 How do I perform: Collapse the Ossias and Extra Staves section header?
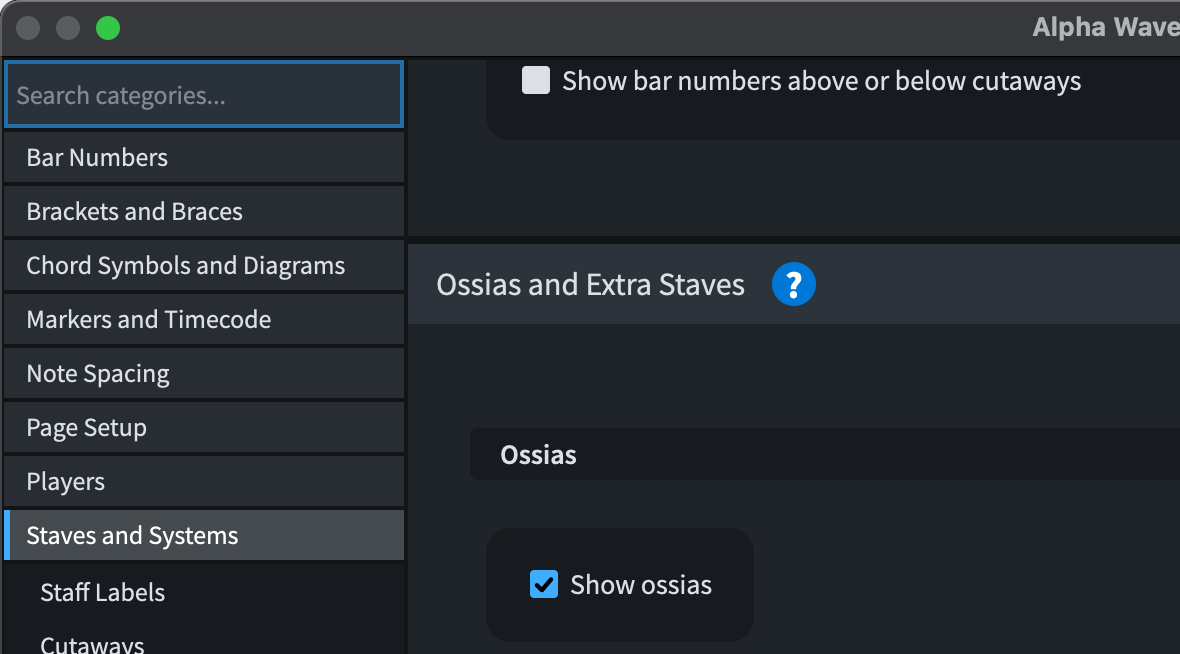pos(591,285)
